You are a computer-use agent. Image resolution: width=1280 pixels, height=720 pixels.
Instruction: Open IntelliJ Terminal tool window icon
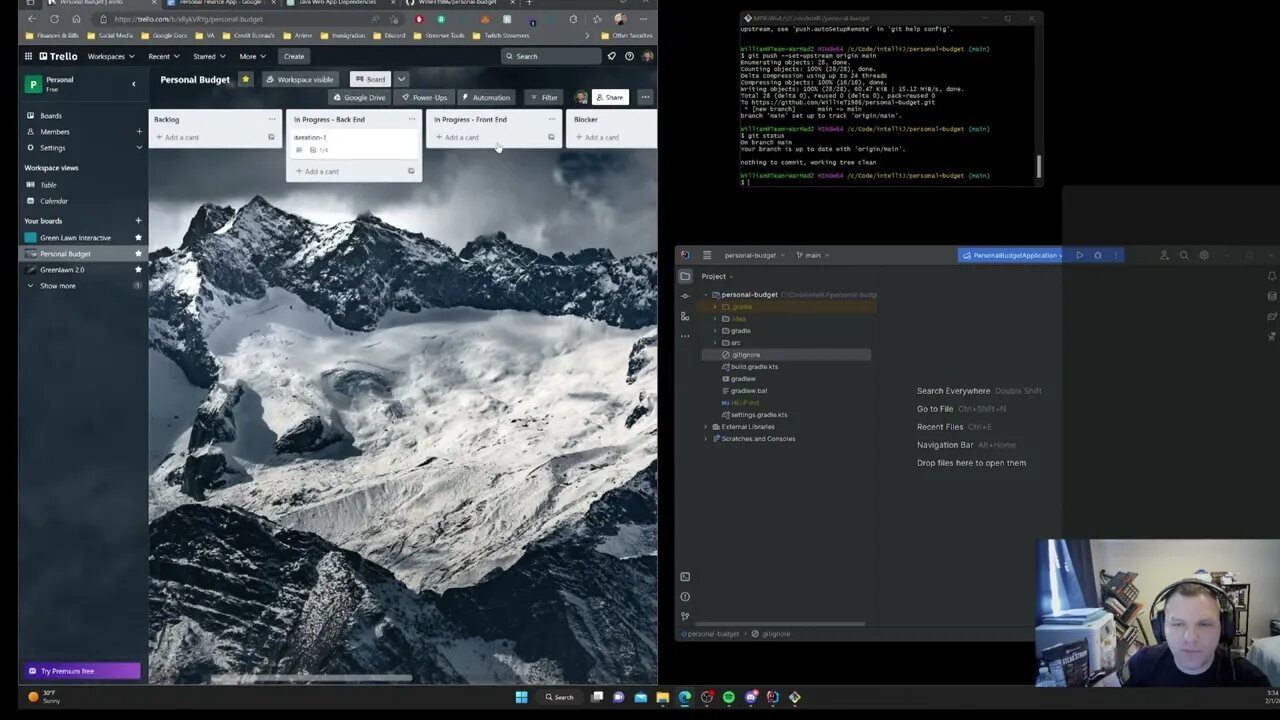(x=685, y=577)
